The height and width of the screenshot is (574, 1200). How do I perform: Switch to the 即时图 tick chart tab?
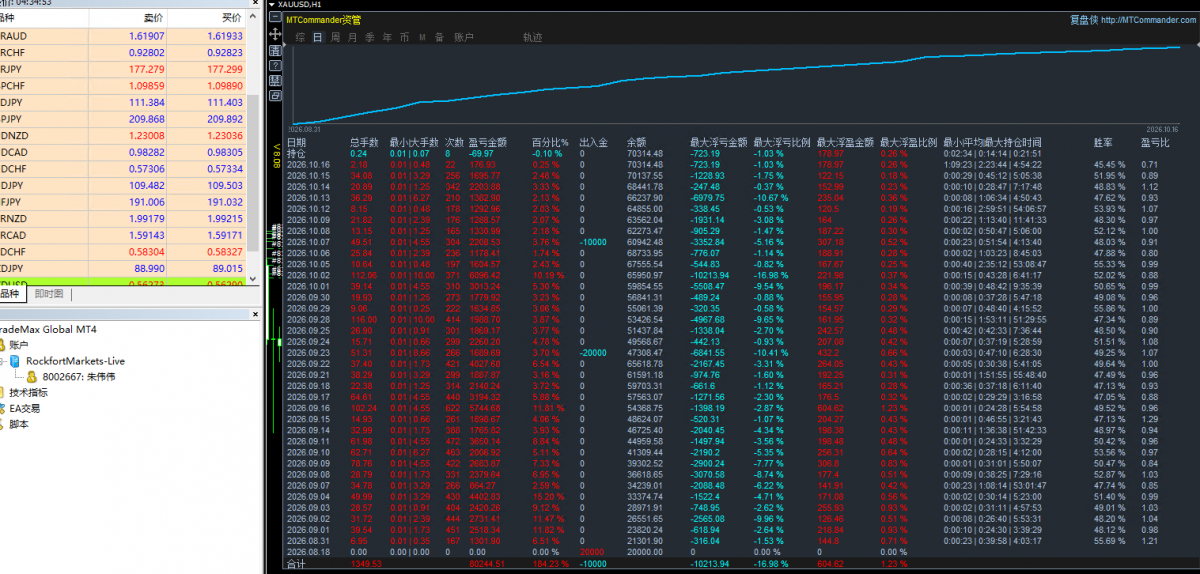pyautogui.click(x=49, y=294)
